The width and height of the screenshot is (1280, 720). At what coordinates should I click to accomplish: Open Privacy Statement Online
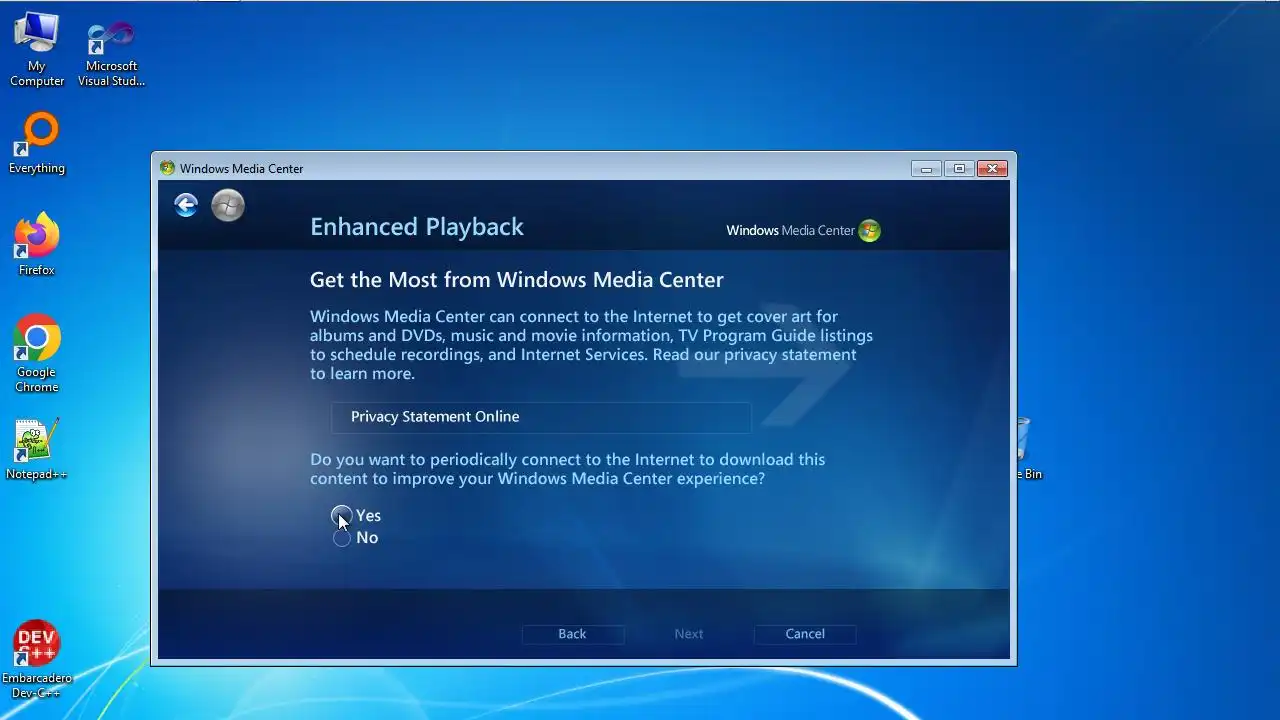pyautogui.click(x=541, y=417)
